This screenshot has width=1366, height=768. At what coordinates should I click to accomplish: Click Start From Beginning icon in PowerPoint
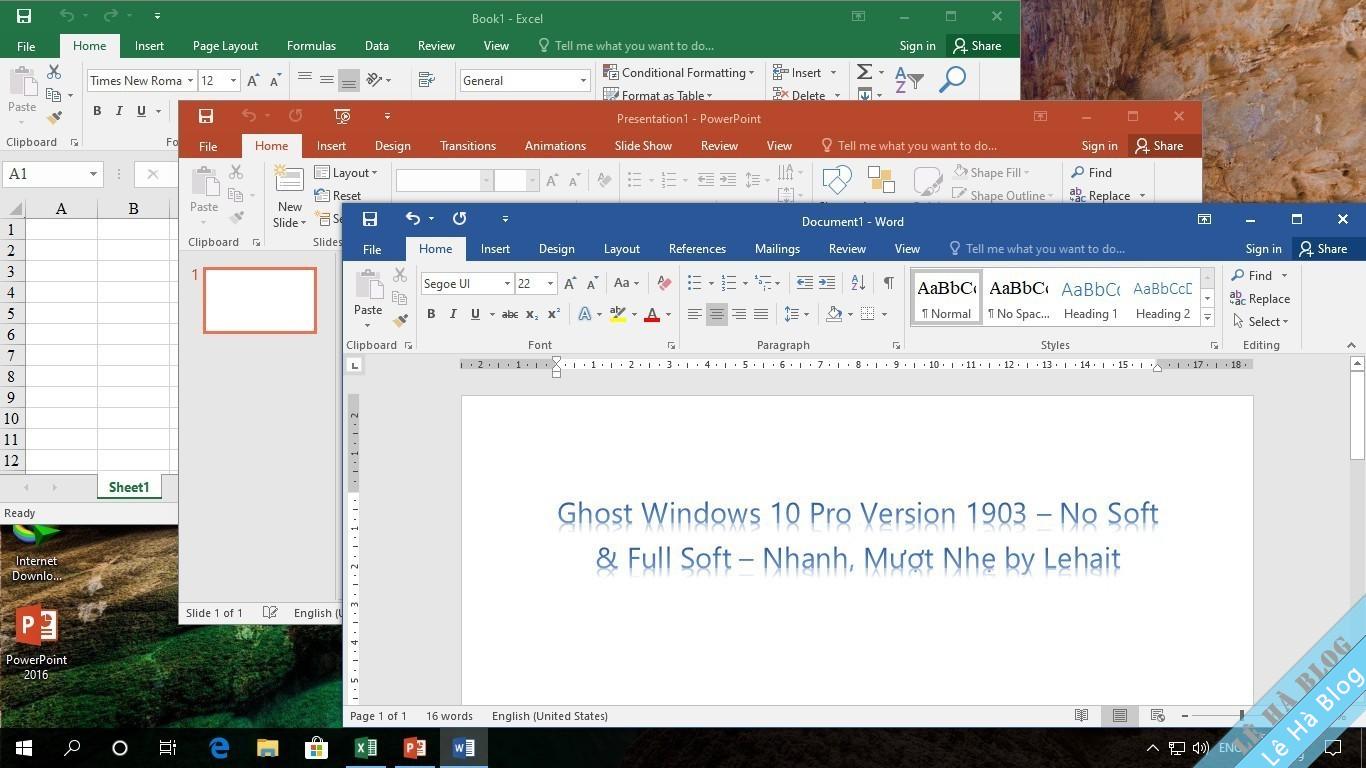pos(342,116)
